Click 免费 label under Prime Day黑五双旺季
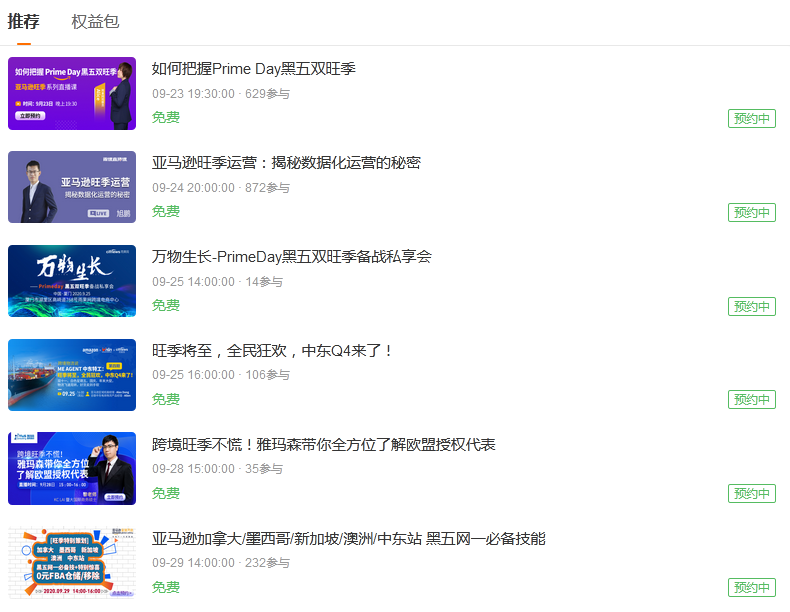The width and height of the screenshot is (790, 612). coord(166,117)
